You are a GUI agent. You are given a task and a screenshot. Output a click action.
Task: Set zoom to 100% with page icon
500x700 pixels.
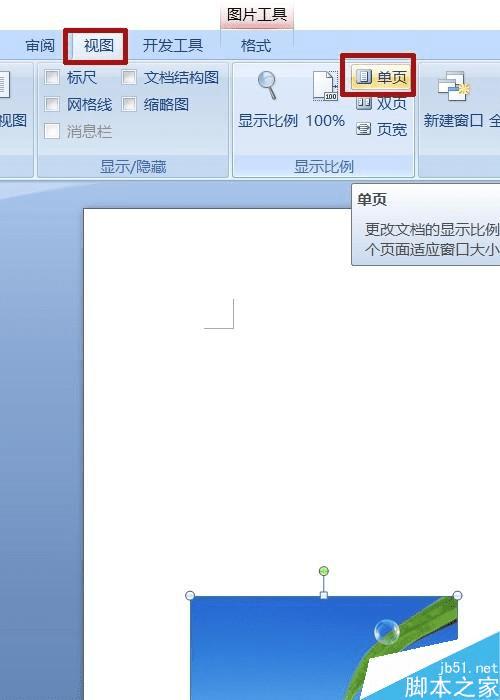pos(325,100)
